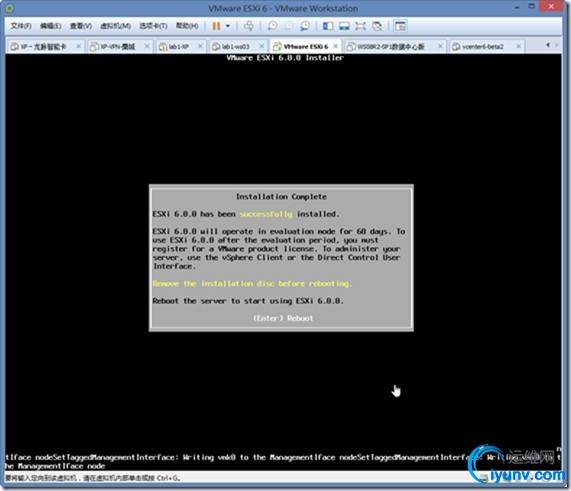Pause the virtual machine with the orange pause icon

click(216, 26)
